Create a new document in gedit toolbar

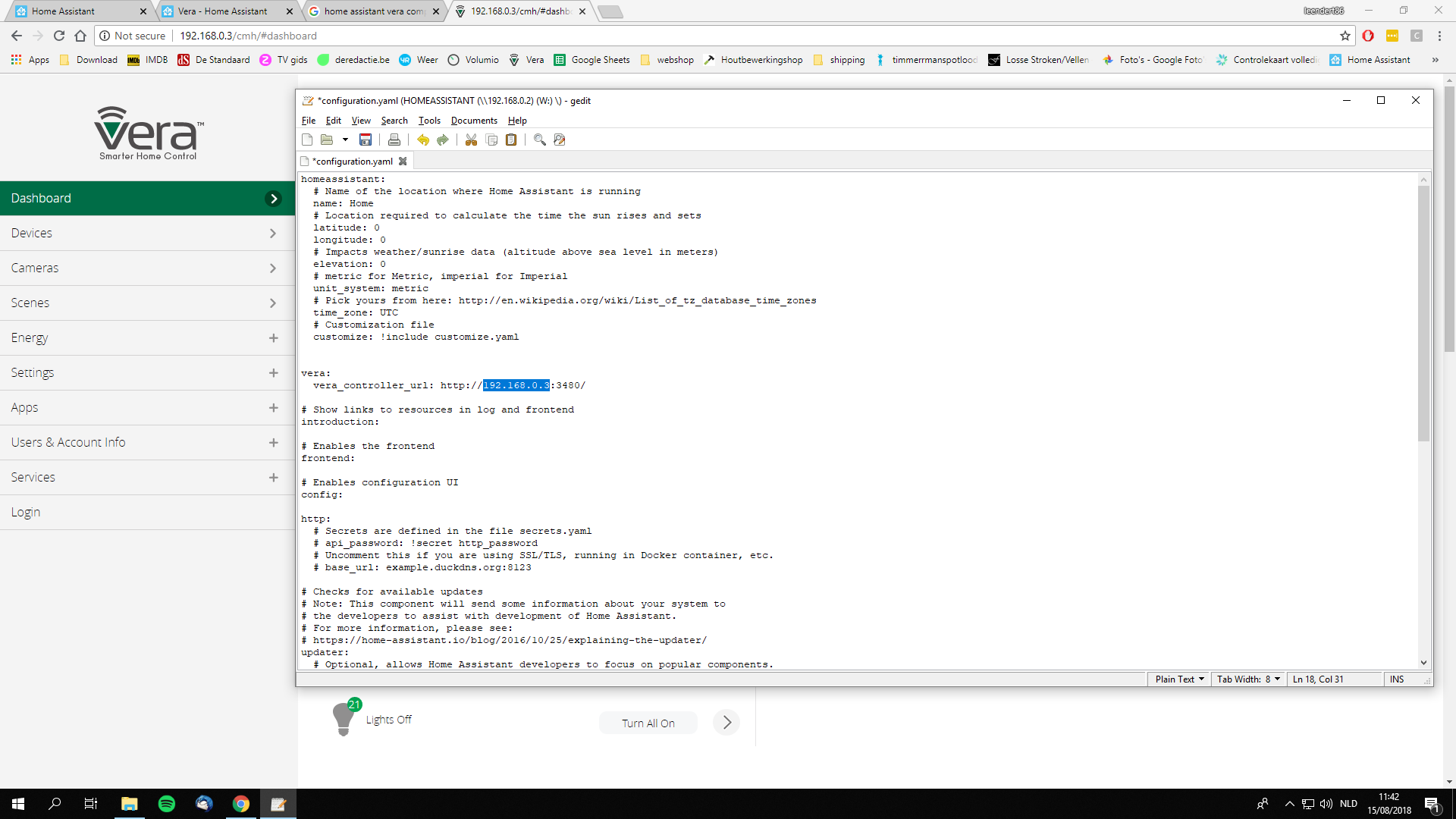click(307, 140)
